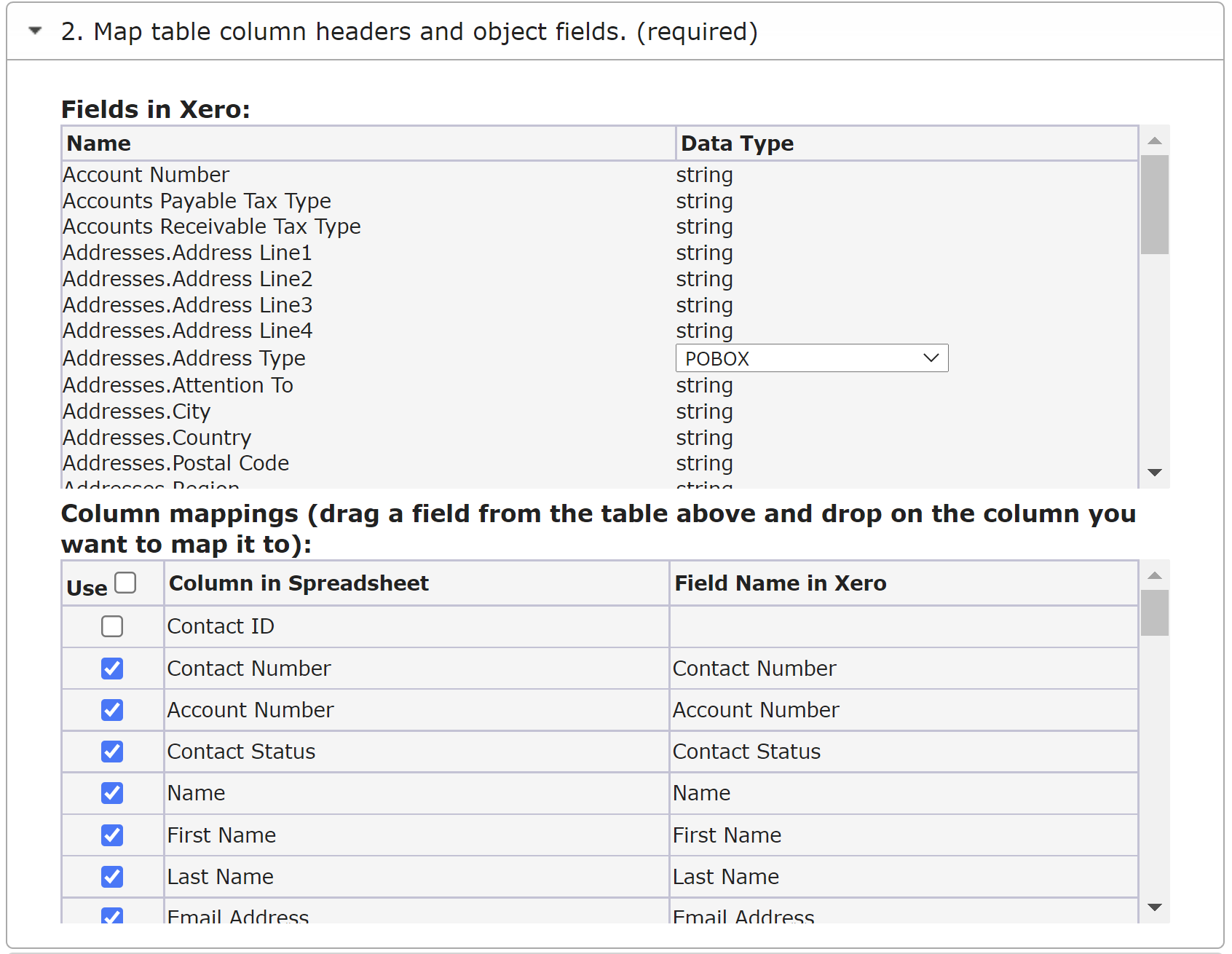Image resolution: width=1232 pixels, height=954 pixels.
Task: Click the Field Name in Xero header
Action: coord(904,583)
